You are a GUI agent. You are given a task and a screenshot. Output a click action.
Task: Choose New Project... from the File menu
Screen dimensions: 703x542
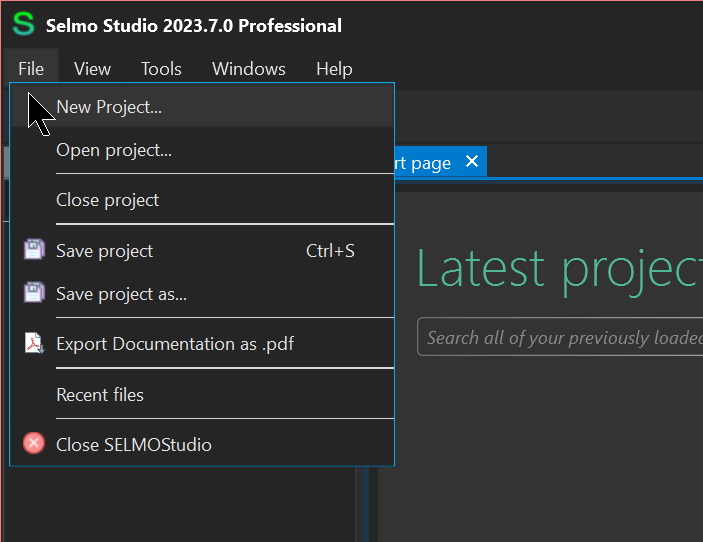click(x=202, y=107)
